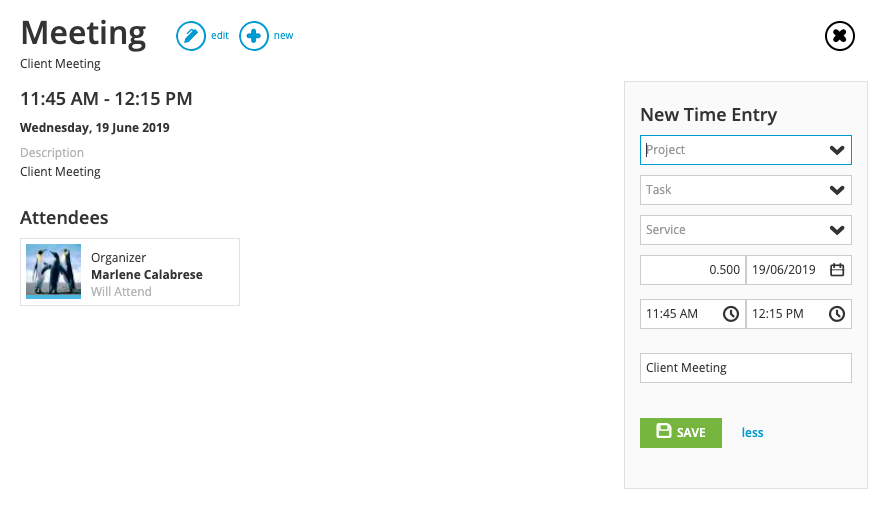This screenshot has width=876, height=509.
Task: Open the date picker calendar icon
Action: pyautogui.click(x=837, y=270)
